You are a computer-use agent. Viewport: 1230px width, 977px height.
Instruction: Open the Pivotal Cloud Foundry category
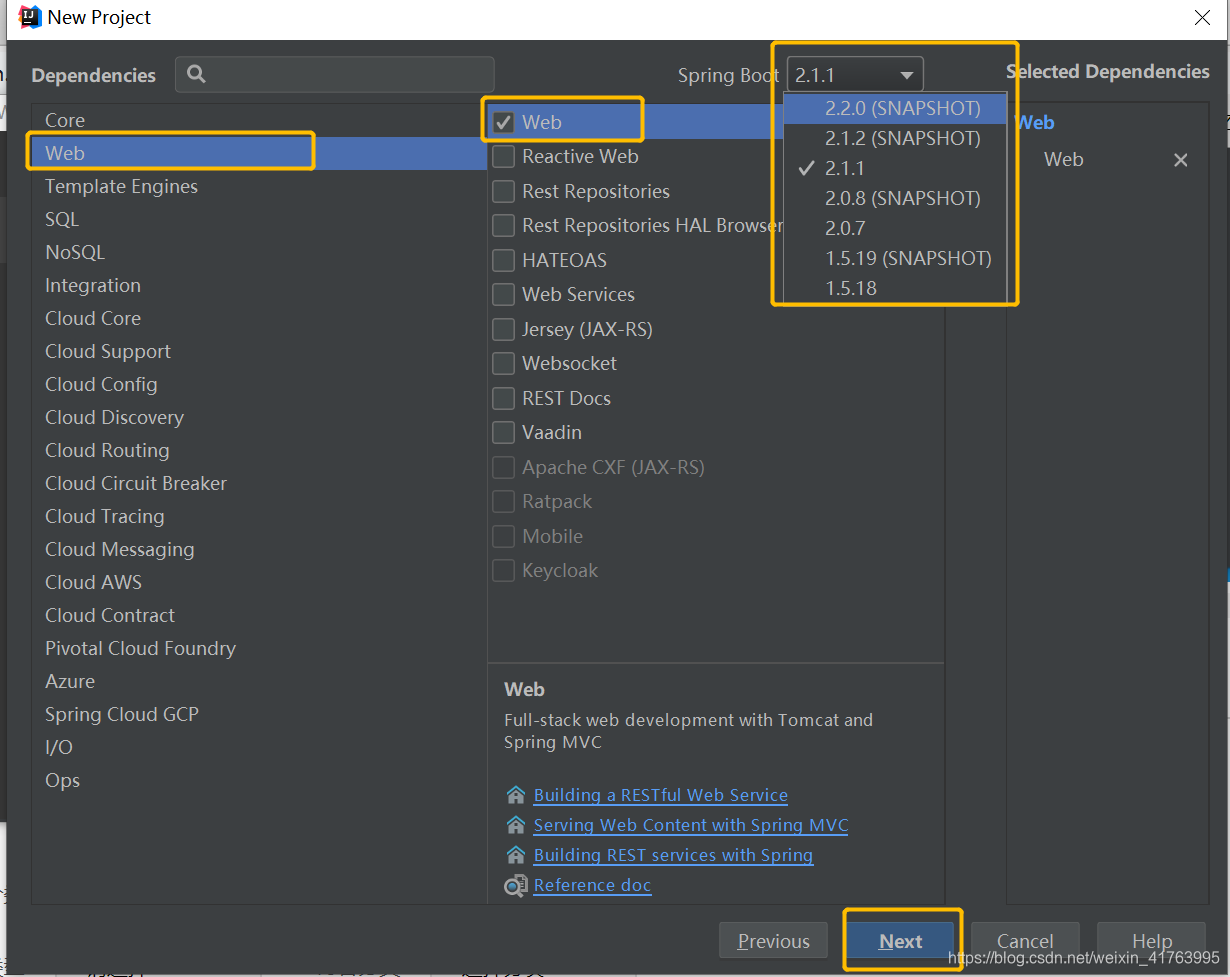(259, 648)
